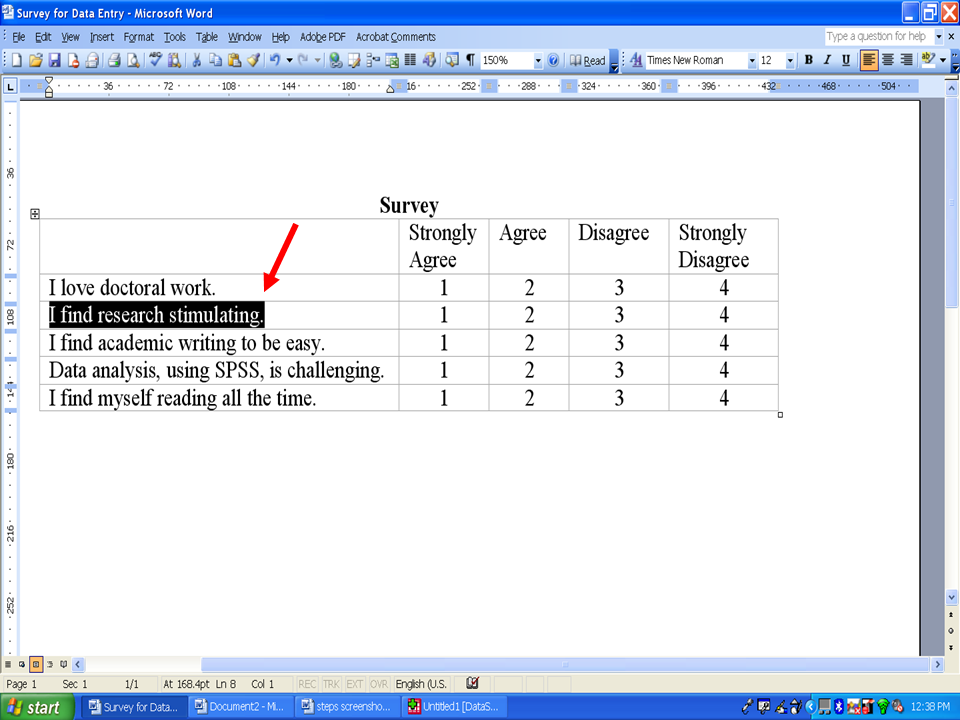This screenshot has height=720, width=960.
Task: Open the Table menu
Action: 206,37
